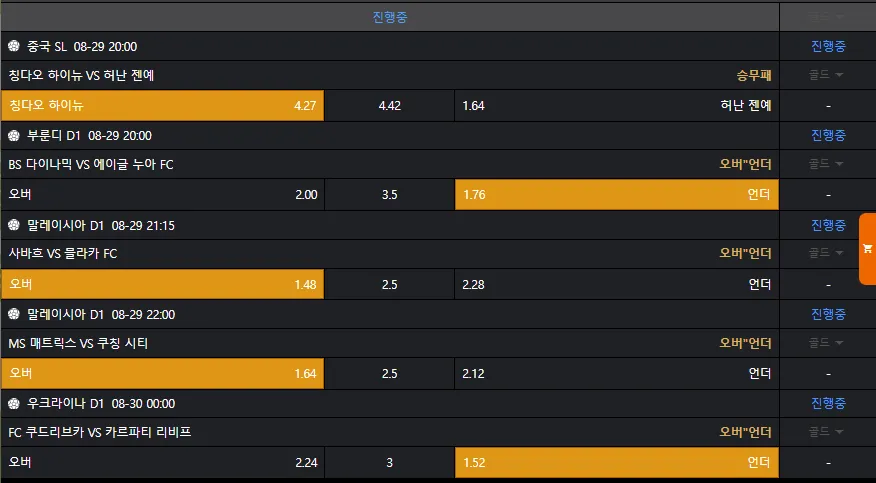Select 언더 1.52 for FC 쿠드리브카 match
The height and width of the screenshot is (483, 876).
616,462
